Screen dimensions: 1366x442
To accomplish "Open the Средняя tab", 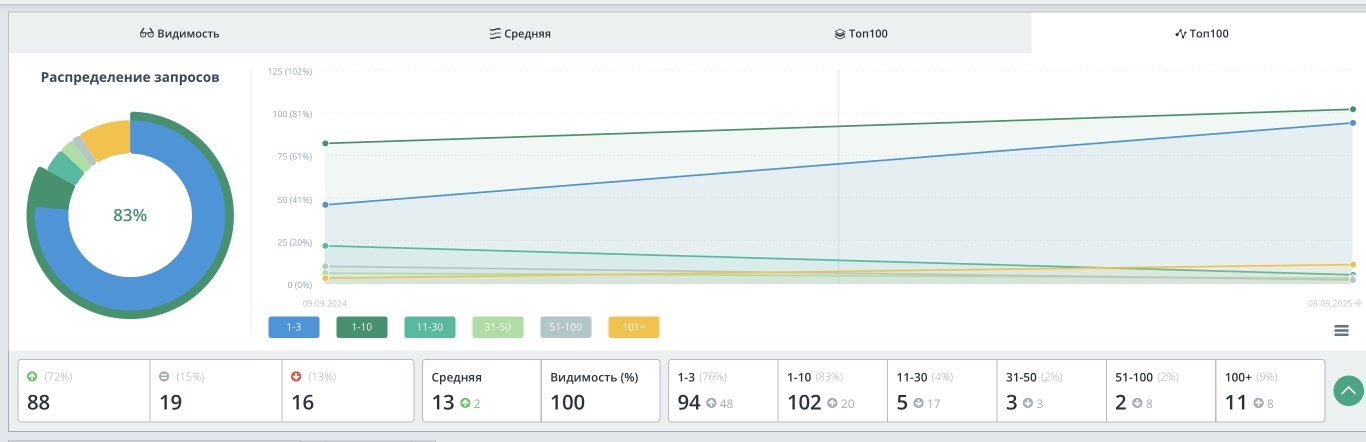I will [x=520, y=33].
